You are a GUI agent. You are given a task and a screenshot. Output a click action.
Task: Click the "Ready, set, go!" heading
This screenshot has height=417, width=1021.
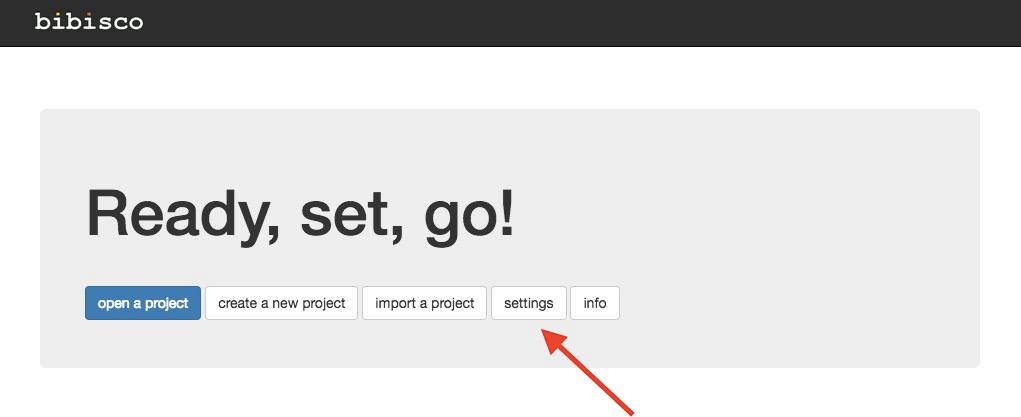click(x=300, y=215)
